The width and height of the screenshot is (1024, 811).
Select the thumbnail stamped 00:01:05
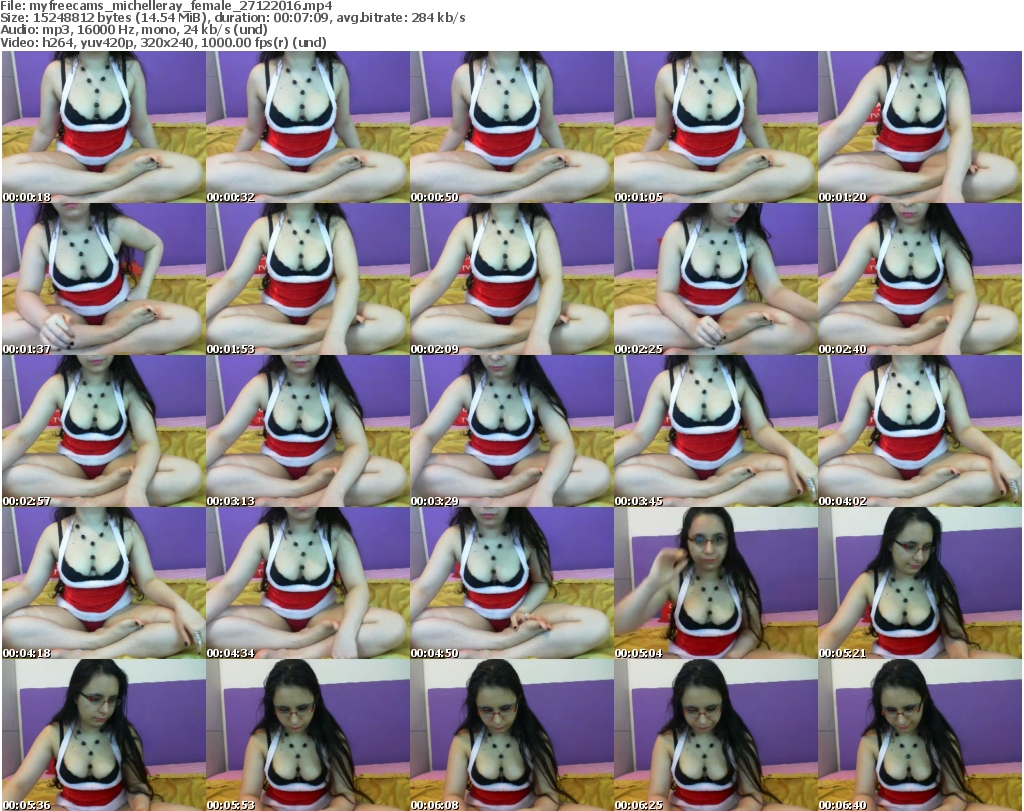point(716,127)
